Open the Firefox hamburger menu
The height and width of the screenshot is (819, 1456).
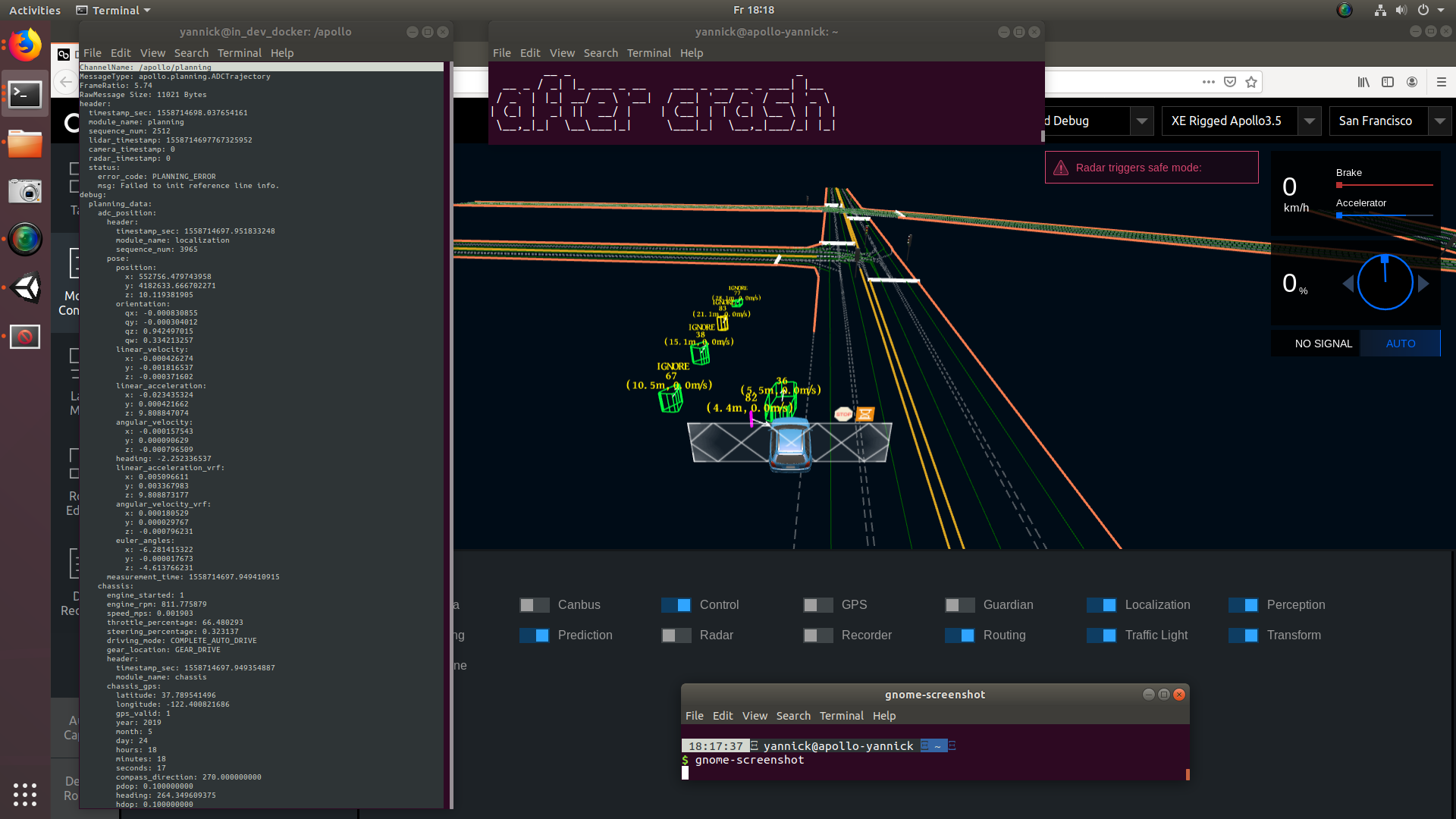click(x=1442, y=82)
